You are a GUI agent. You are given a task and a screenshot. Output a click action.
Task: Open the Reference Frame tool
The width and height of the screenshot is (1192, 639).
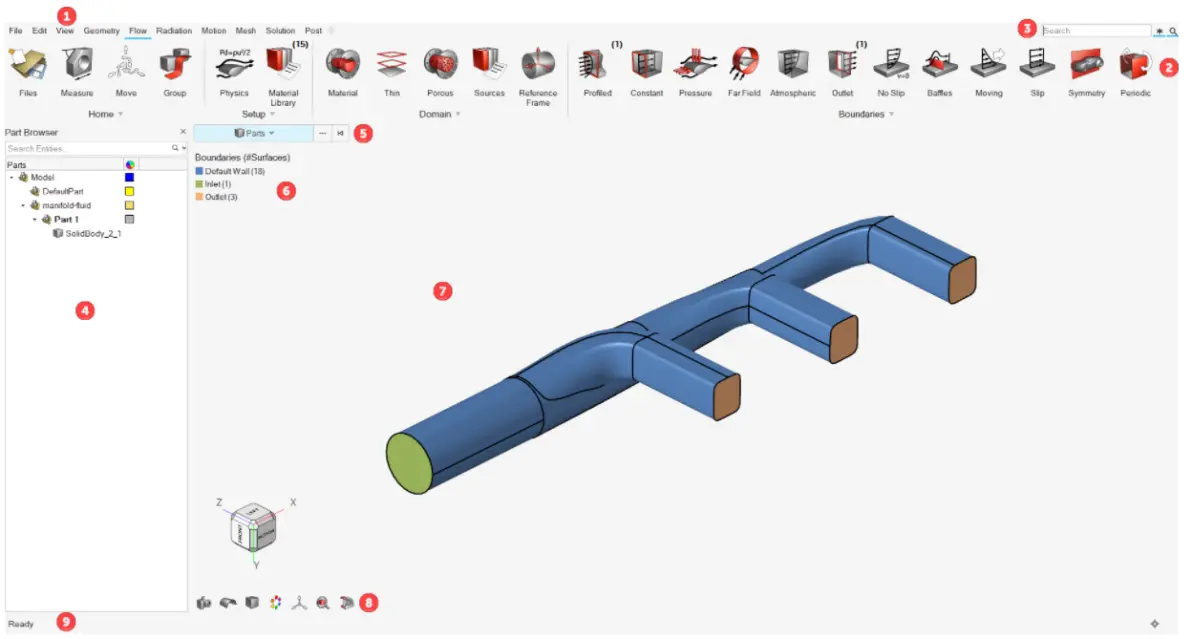[x=537, y=67]
